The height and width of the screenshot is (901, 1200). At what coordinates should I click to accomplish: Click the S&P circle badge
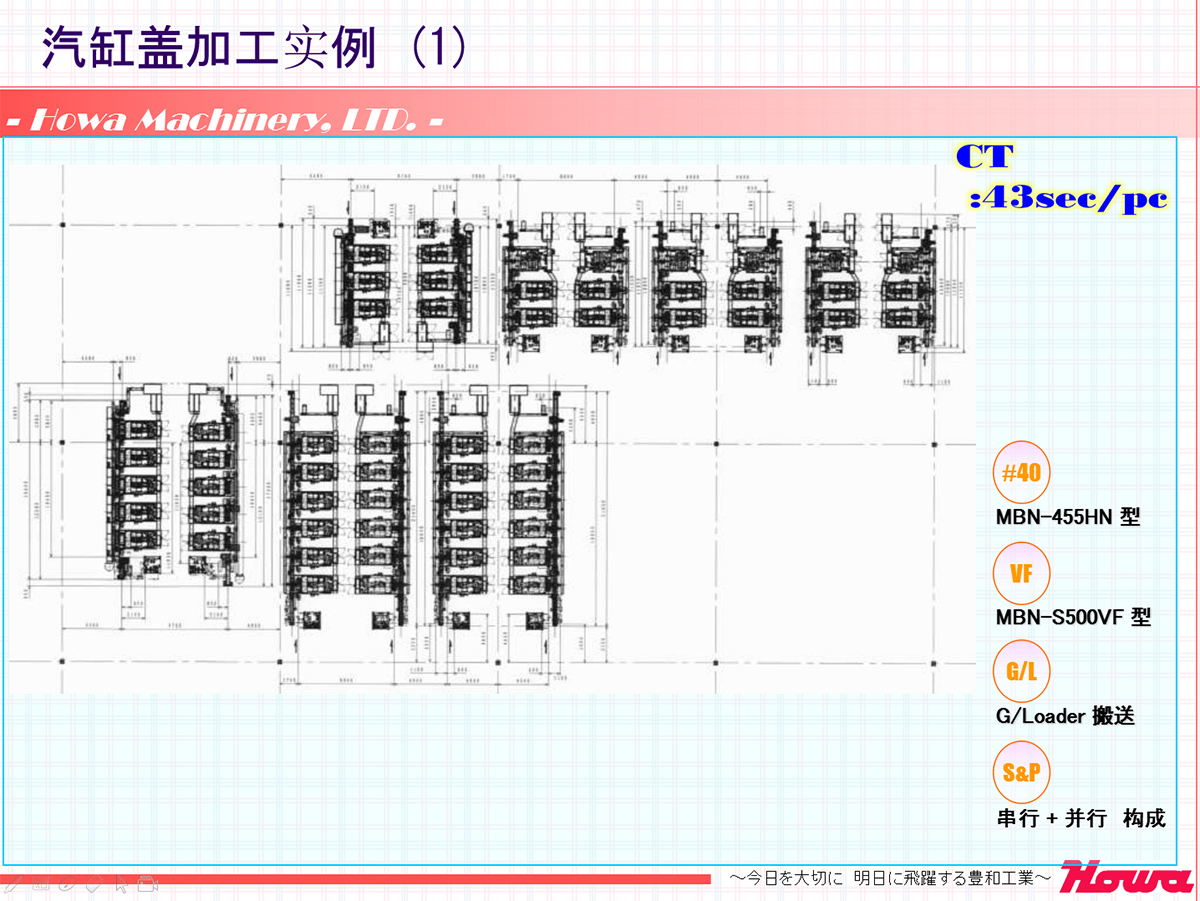(1022, 771)
